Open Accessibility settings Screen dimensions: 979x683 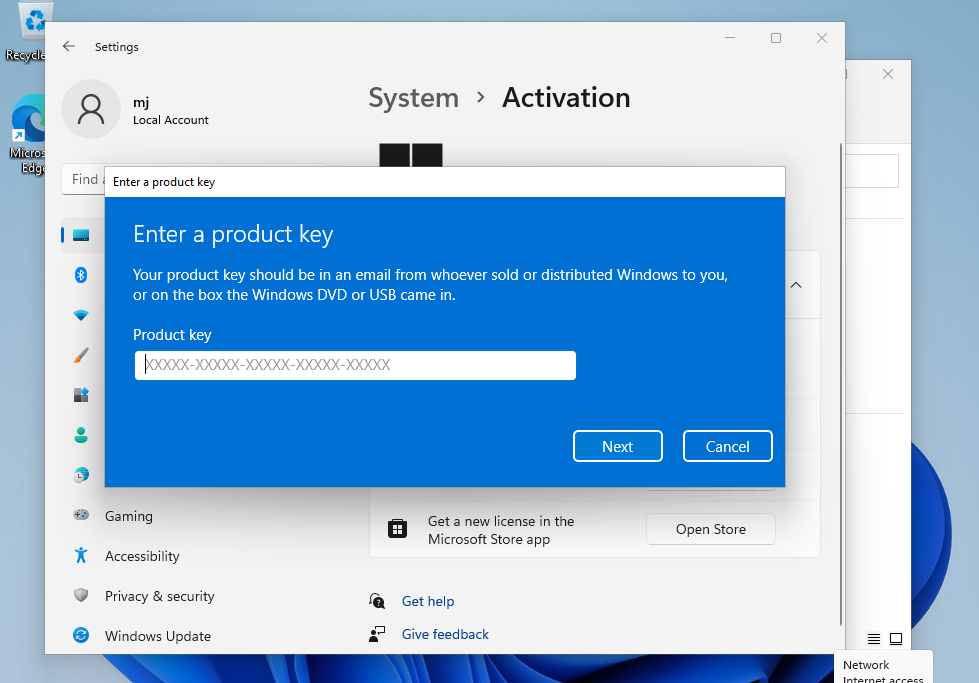pyautogui.click(x=81, y=556)
